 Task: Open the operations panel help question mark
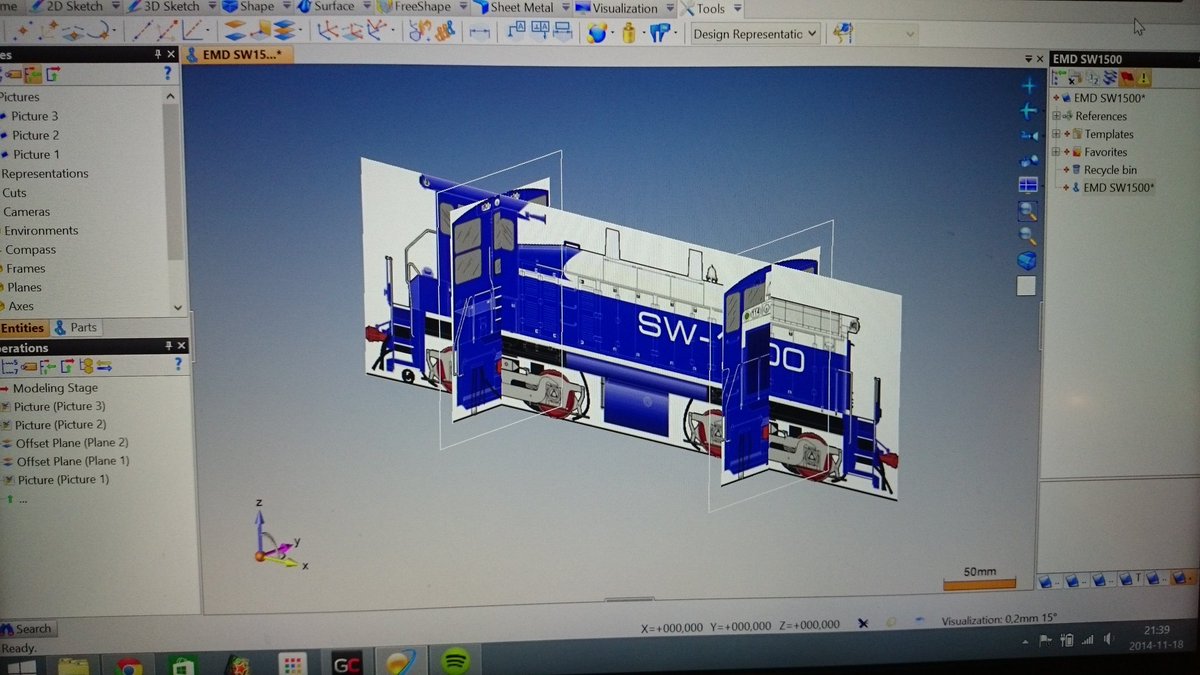pyautogui.click(x=176, y=366)
